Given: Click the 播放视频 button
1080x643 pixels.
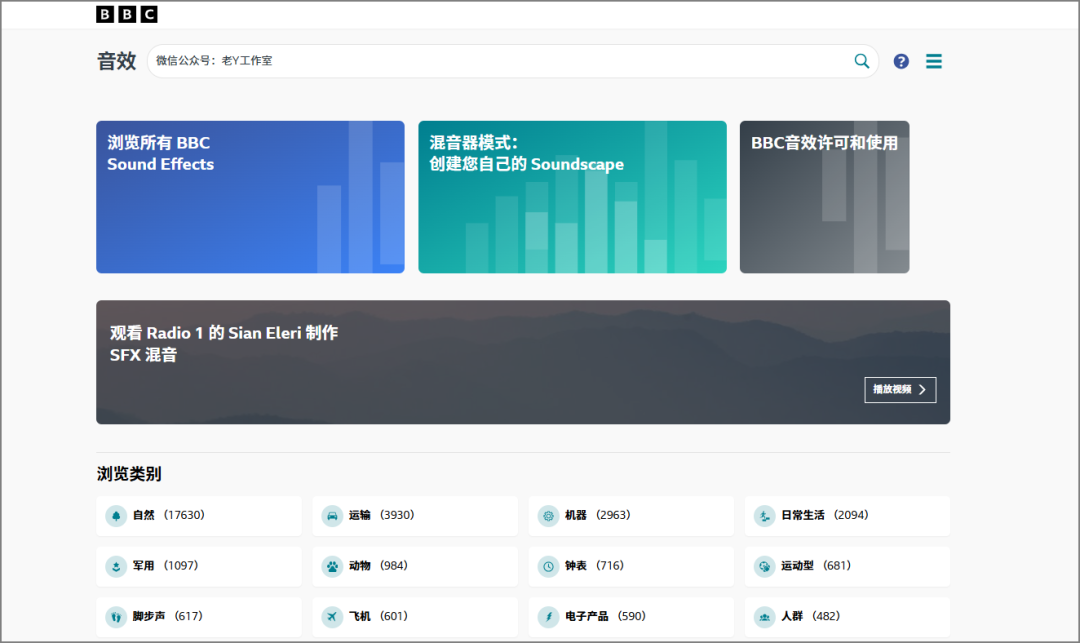Looking at the screenshot, I should 899,390.
